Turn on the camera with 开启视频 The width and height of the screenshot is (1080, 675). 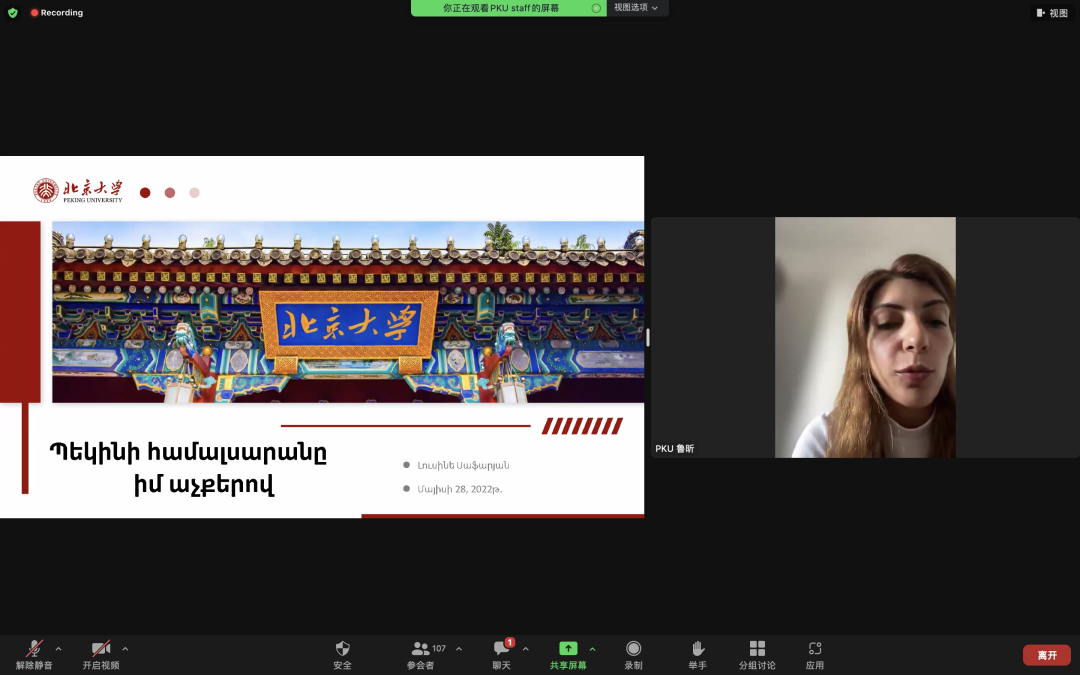tap(101, 655)
